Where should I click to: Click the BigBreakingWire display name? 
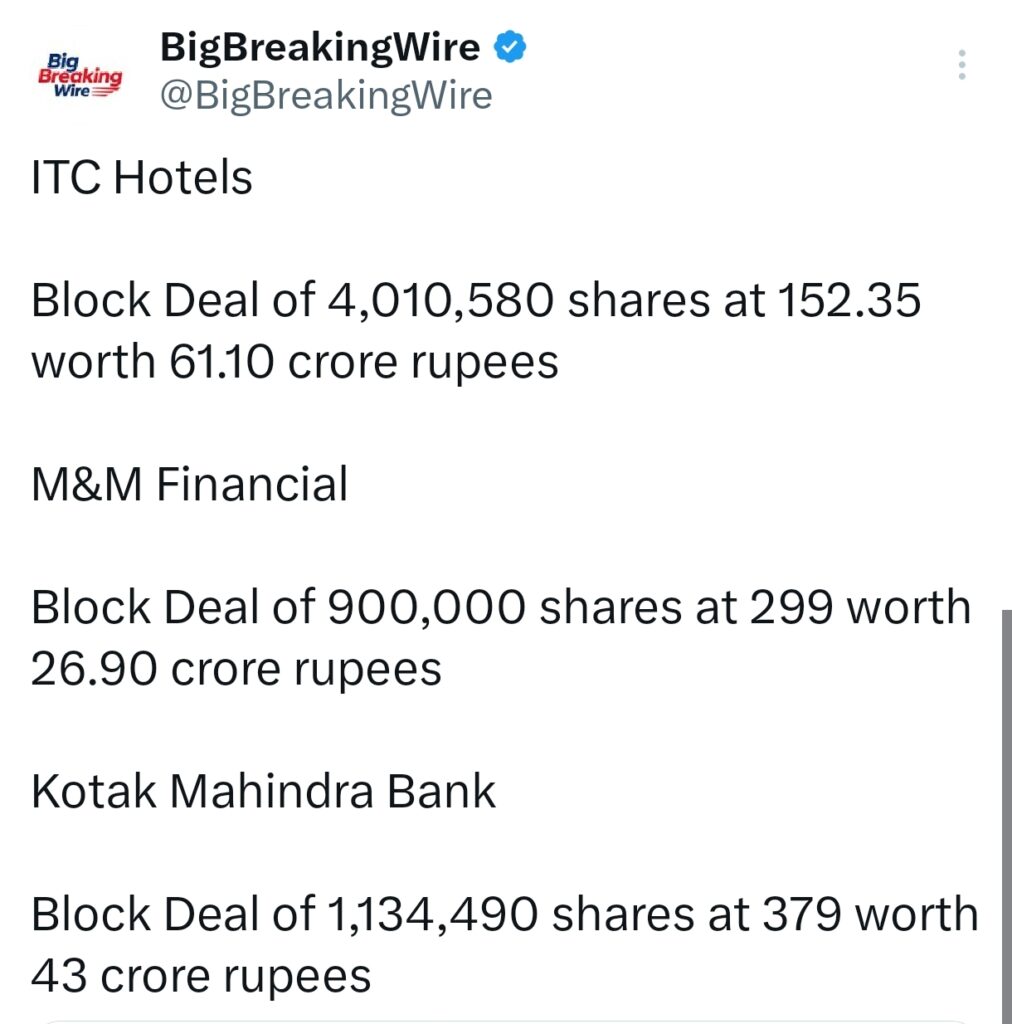(318, 45)
